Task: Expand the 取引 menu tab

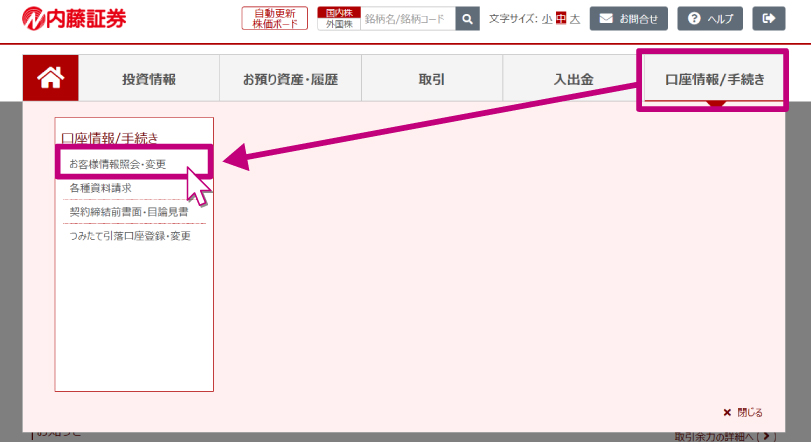Action: (431, 79)
